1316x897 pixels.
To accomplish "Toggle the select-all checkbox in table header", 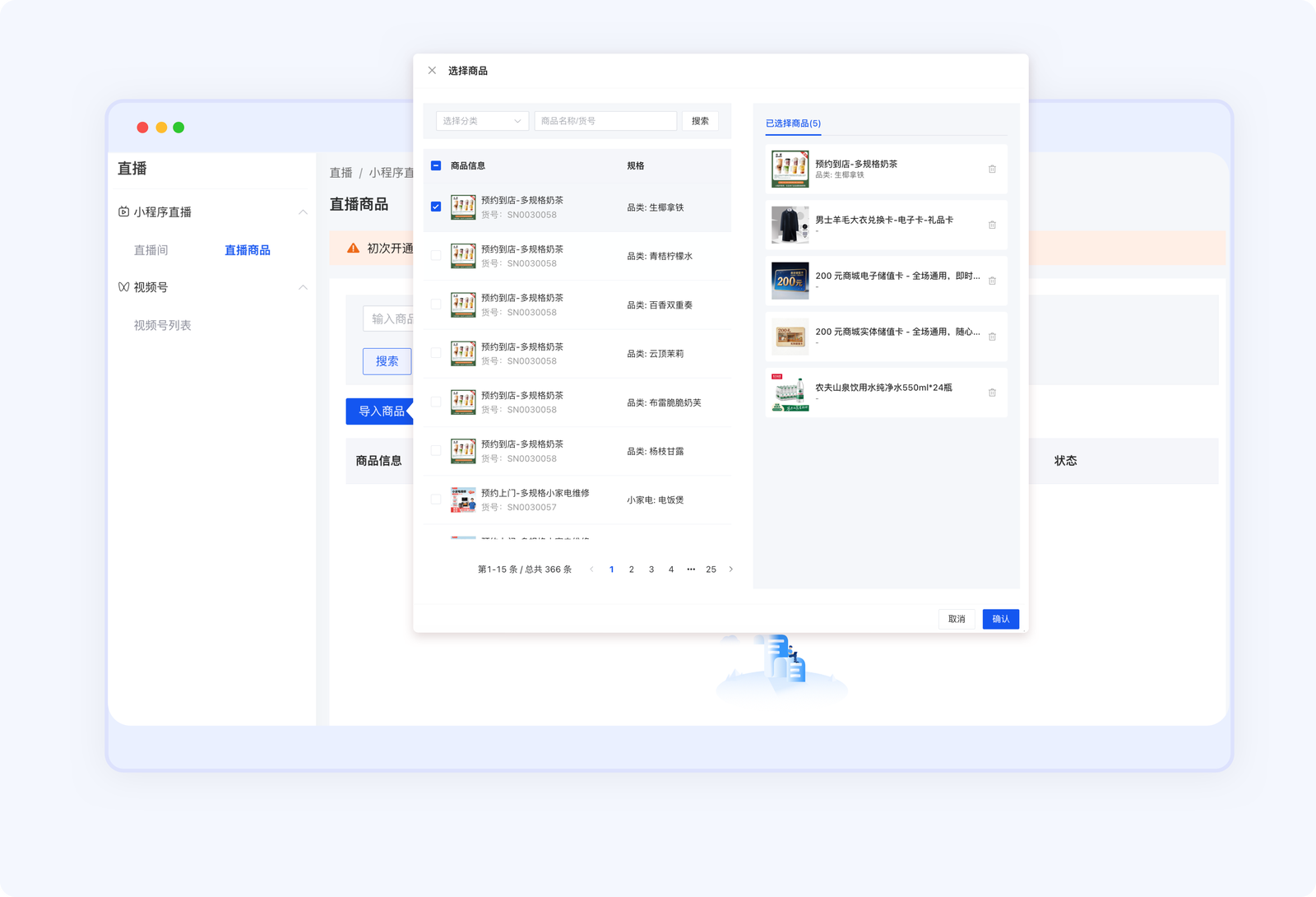I will [436, 165].
